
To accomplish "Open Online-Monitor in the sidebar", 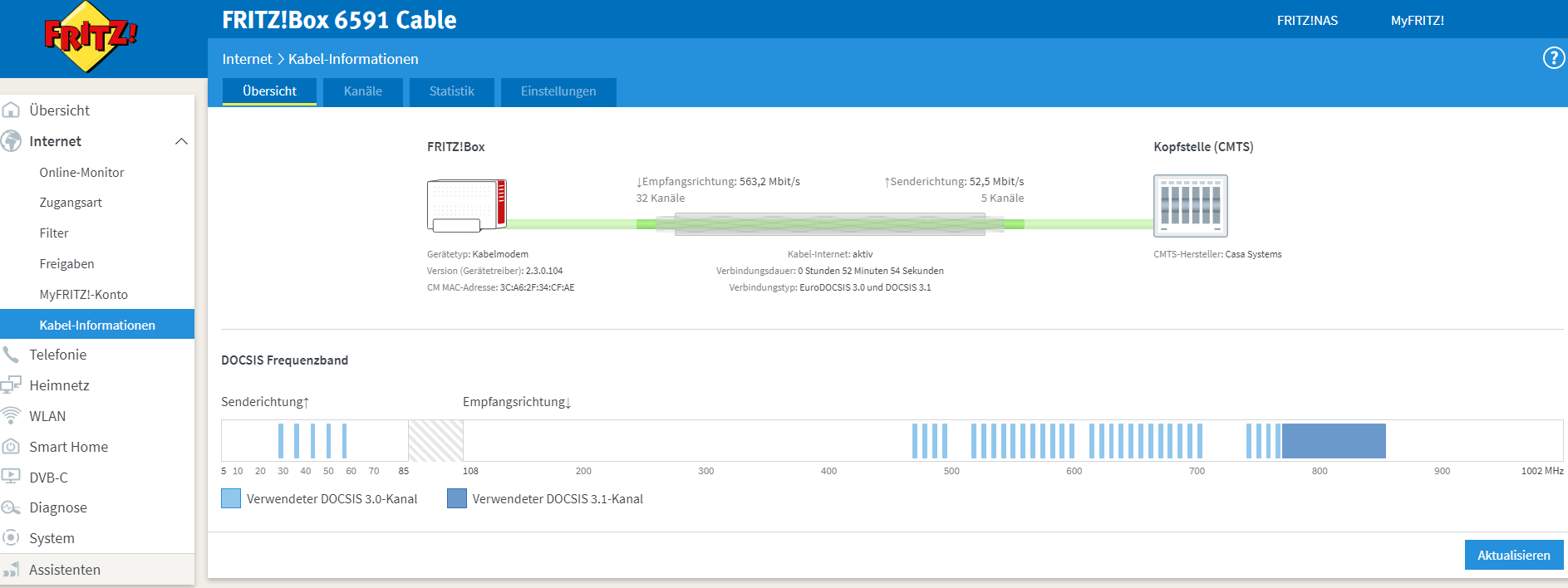I will pyautogui.click(x=81, y=172).
